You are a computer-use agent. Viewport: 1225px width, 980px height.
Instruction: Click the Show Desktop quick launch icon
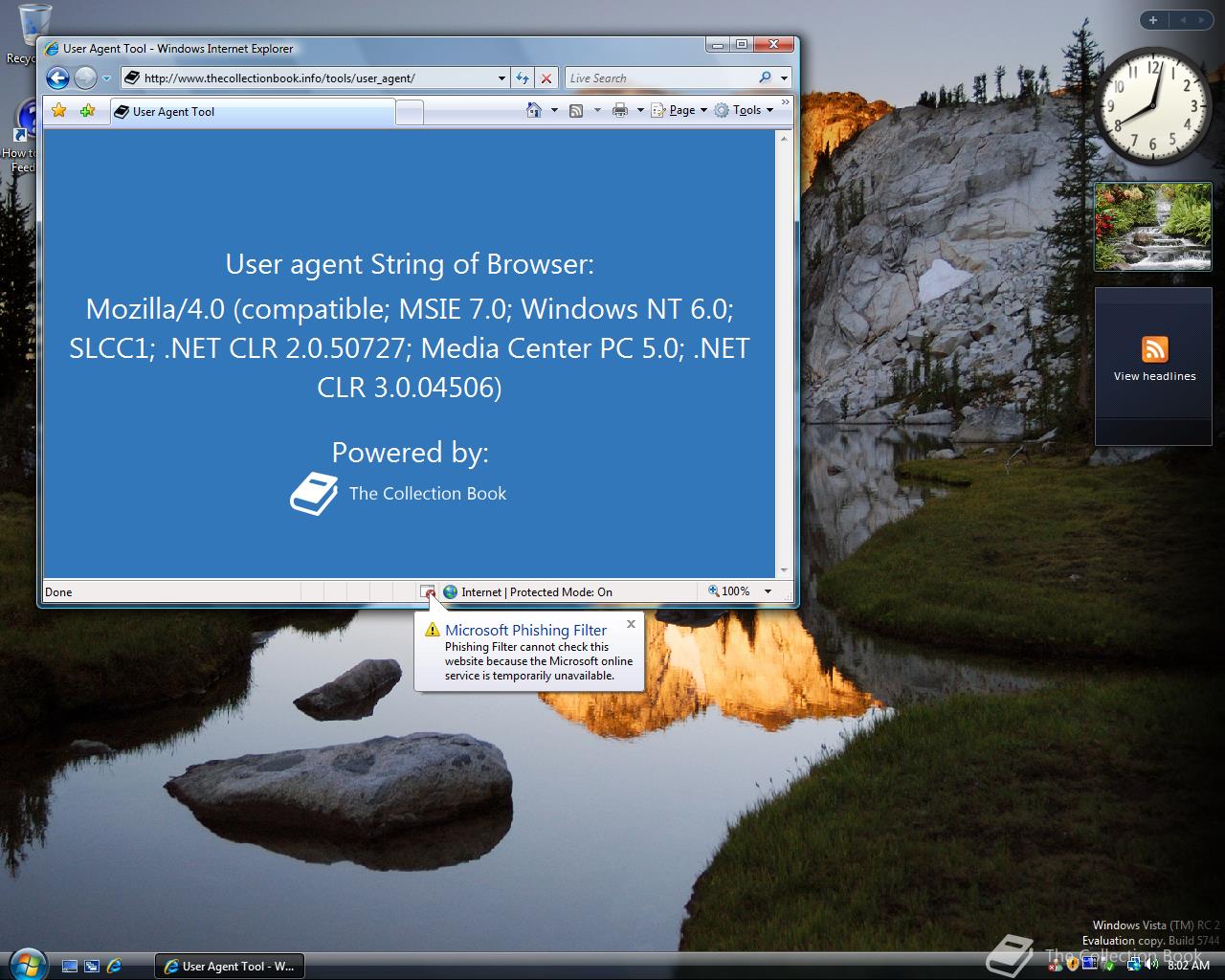(70, 967)
